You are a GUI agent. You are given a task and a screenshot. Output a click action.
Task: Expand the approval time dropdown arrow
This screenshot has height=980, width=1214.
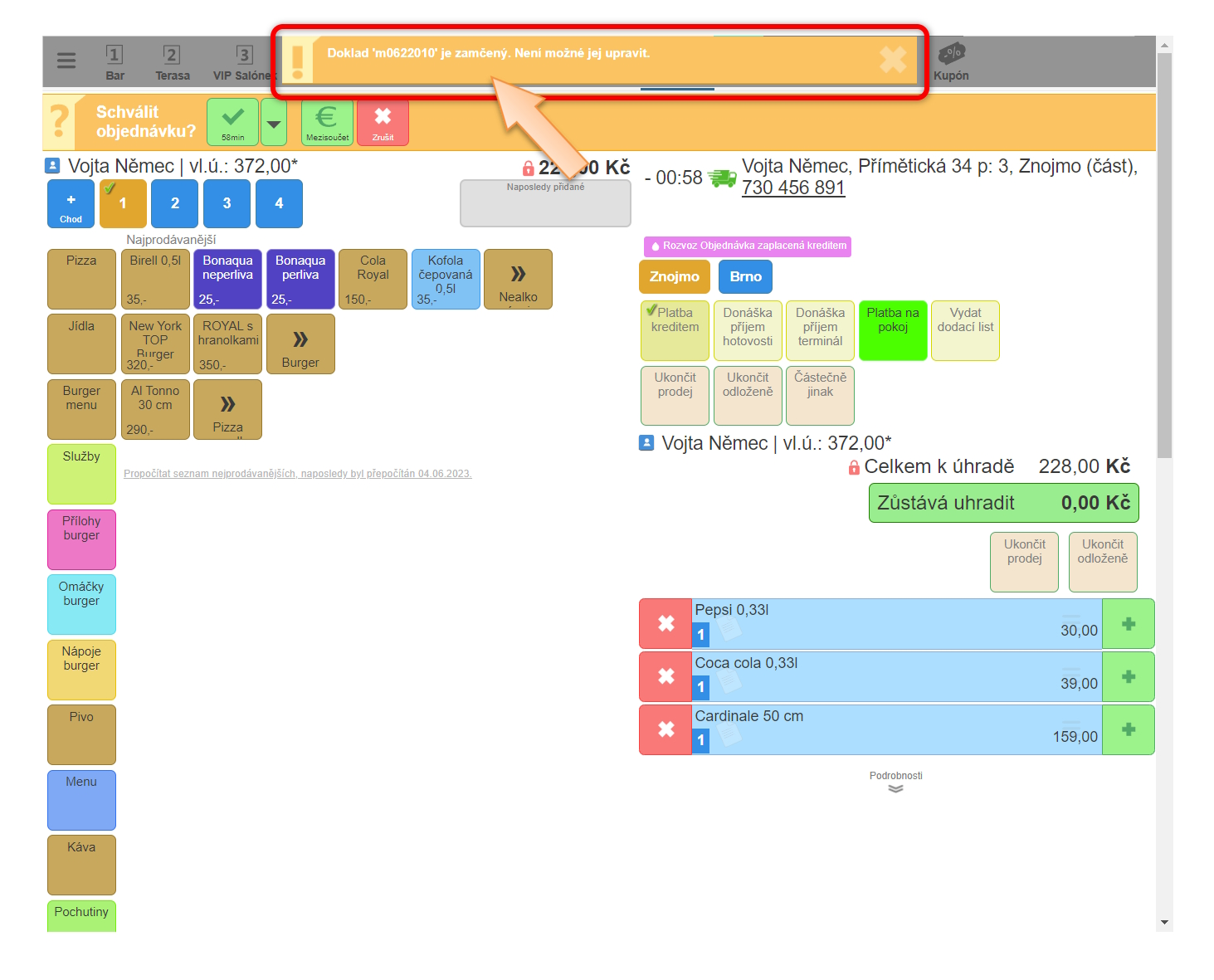coord(273,124)
